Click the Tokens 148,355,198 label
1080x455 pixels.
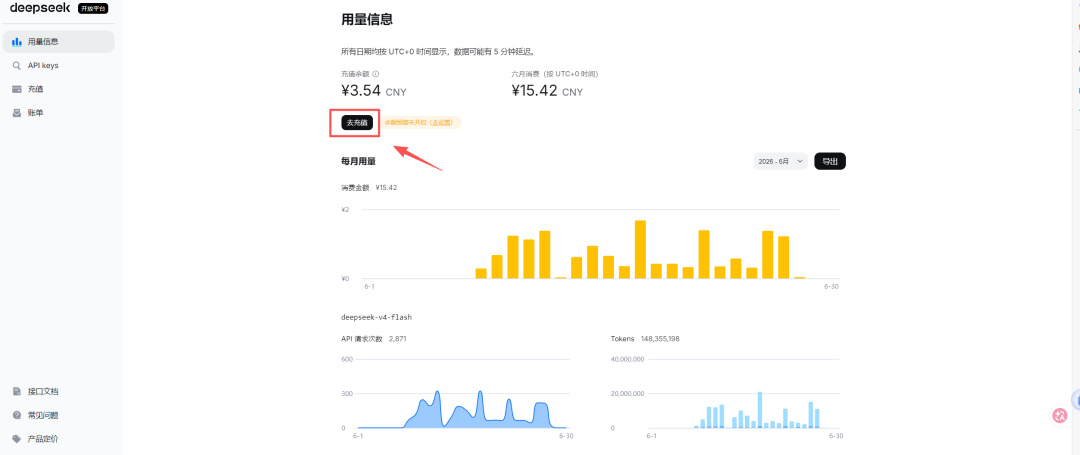tap(645, 339)
